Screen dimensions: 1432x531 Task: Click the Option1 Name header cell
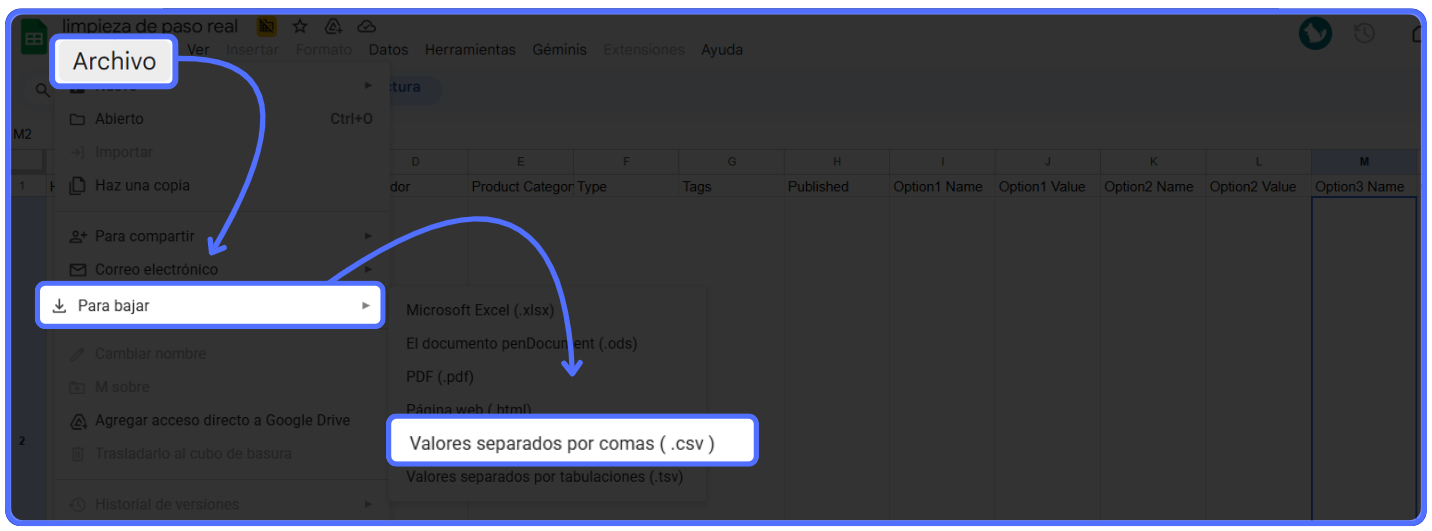coord(940,187)
